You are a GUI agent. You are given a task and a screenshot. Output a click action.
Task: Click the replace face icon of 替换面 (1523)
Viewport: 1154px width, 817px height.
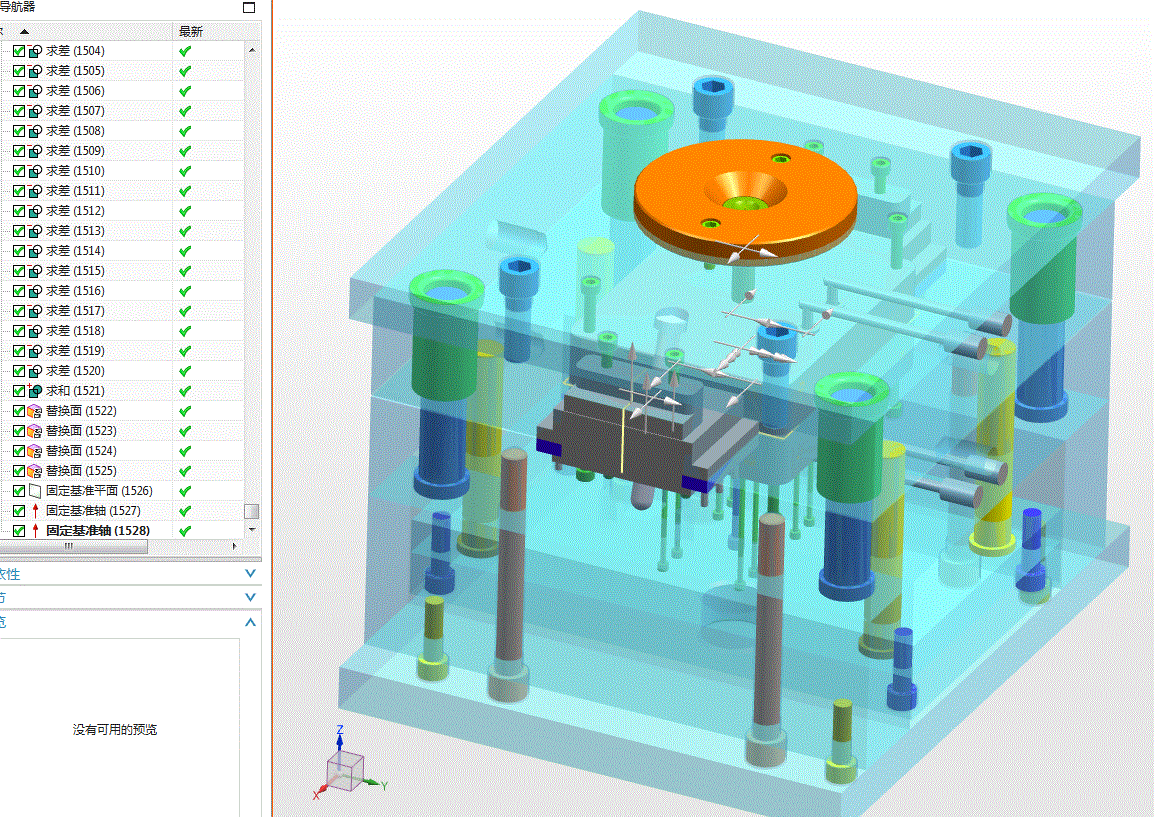pyautogui.click(x=35, y=431)
